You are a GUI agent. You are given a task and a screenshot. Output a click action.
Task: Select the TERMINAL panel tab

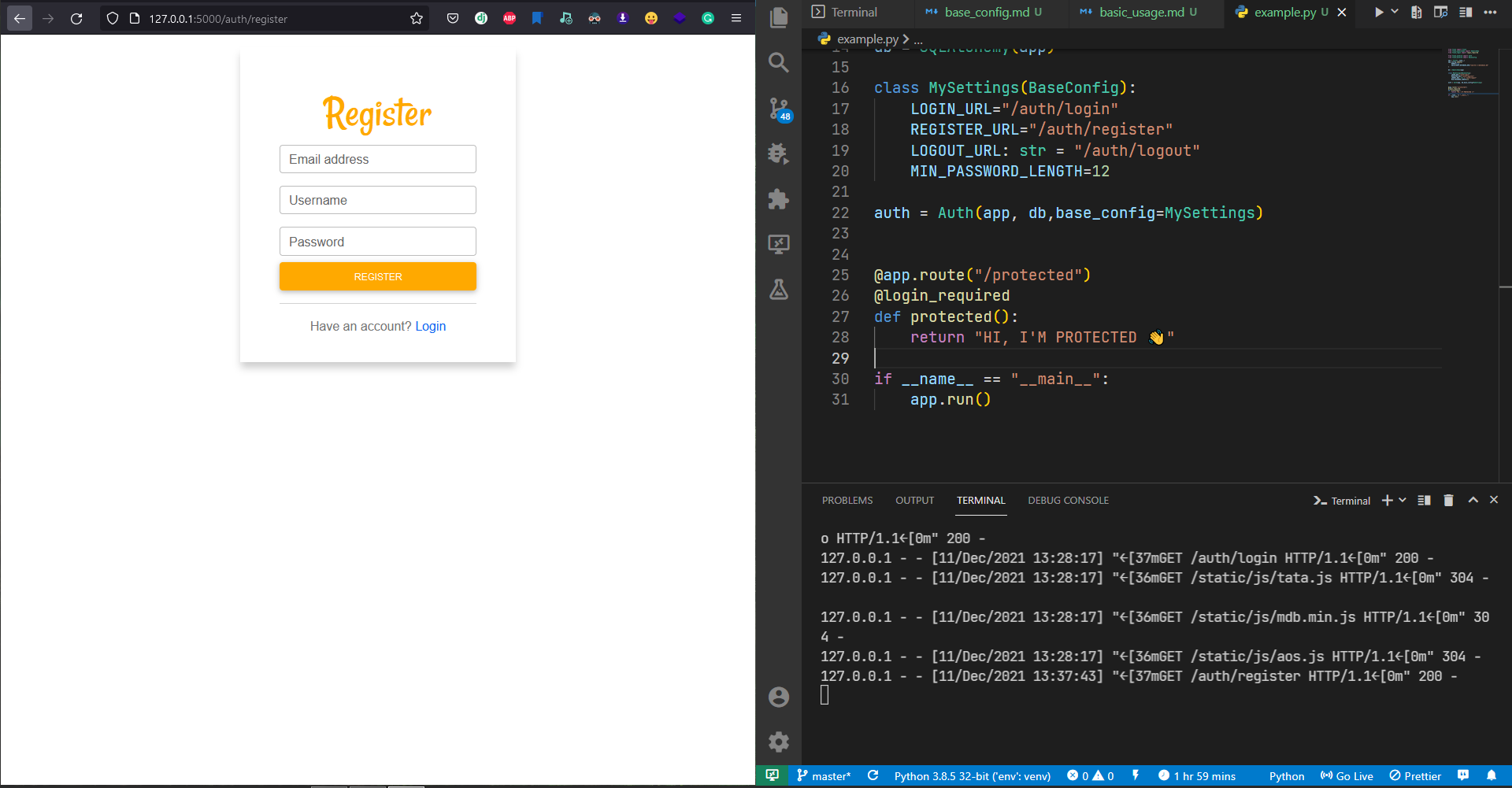pos(981,501)
